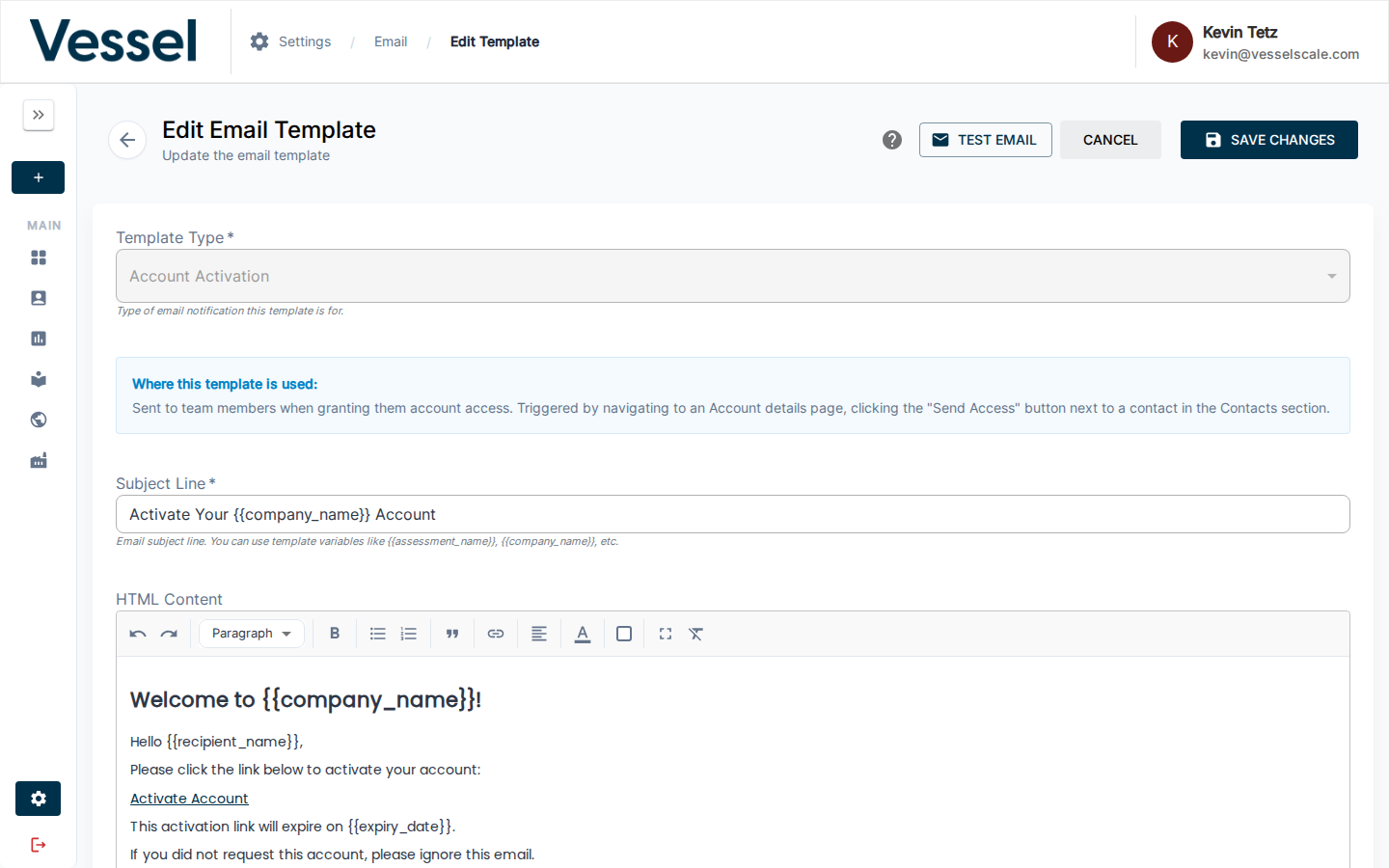This screenshot has height=868, width=1389.
Task: Click the Activate Account link in content
Action: 189,799
